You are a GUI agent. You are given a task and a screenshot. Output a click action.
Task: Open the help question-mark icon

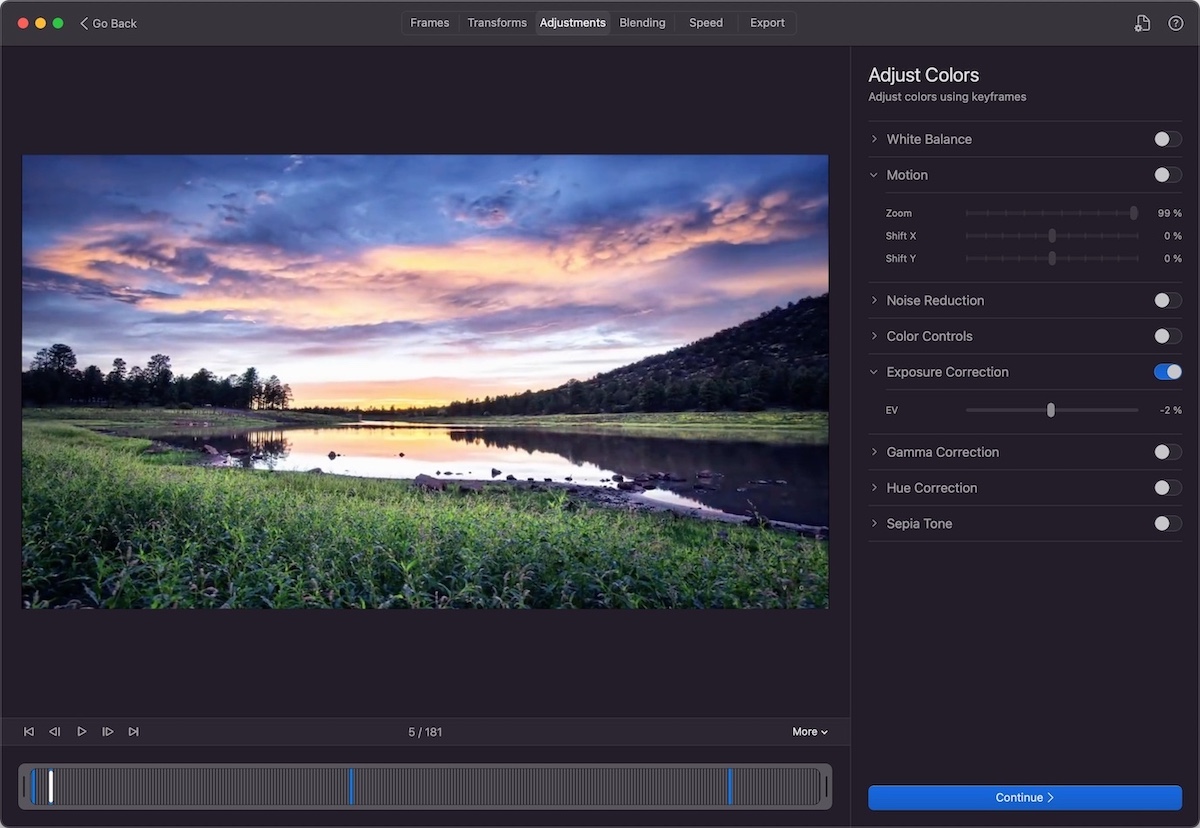[x=1176, y=23]
